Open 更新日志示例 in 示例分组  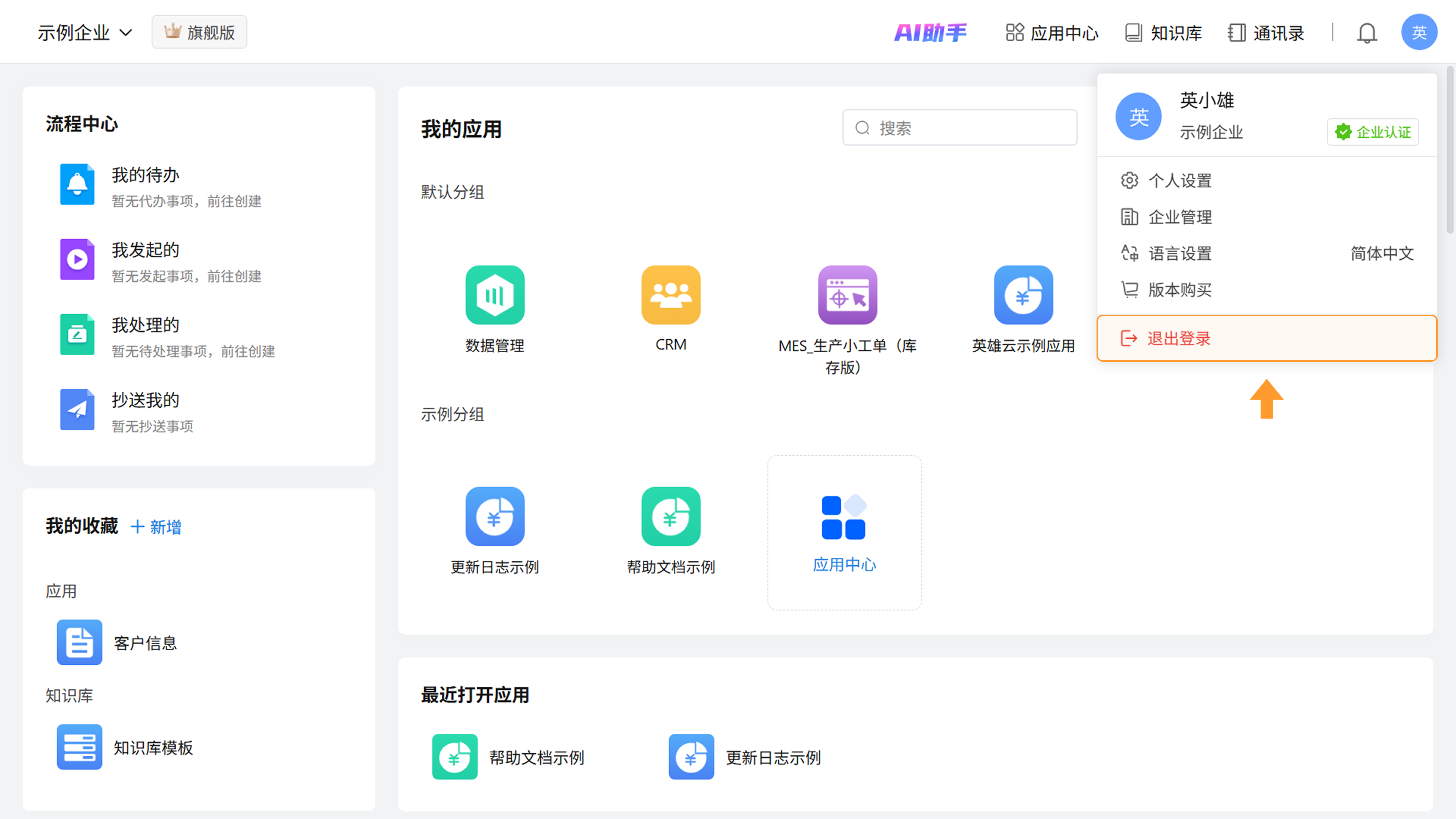[494, 516]
